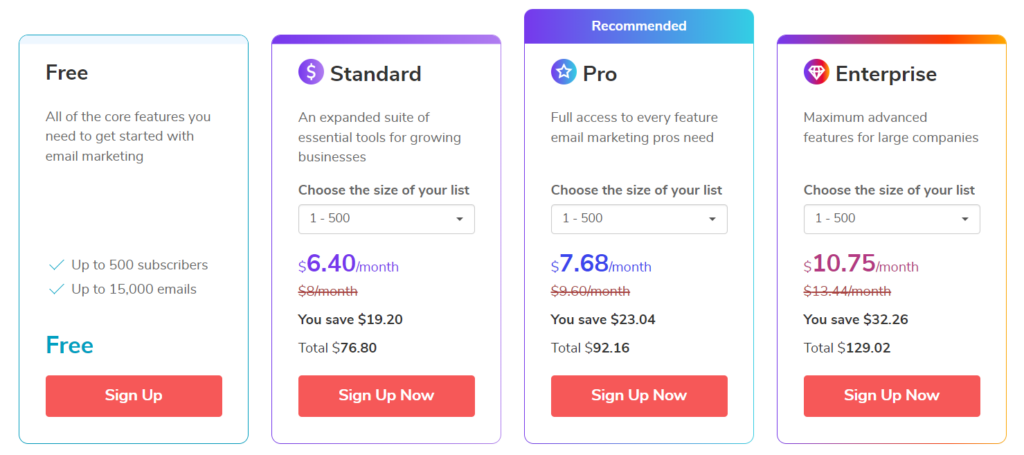This screenshot has height=455, width=1024.
Task: Click checkmark beside Up to 500 subscribers
Action: [57, 265]
